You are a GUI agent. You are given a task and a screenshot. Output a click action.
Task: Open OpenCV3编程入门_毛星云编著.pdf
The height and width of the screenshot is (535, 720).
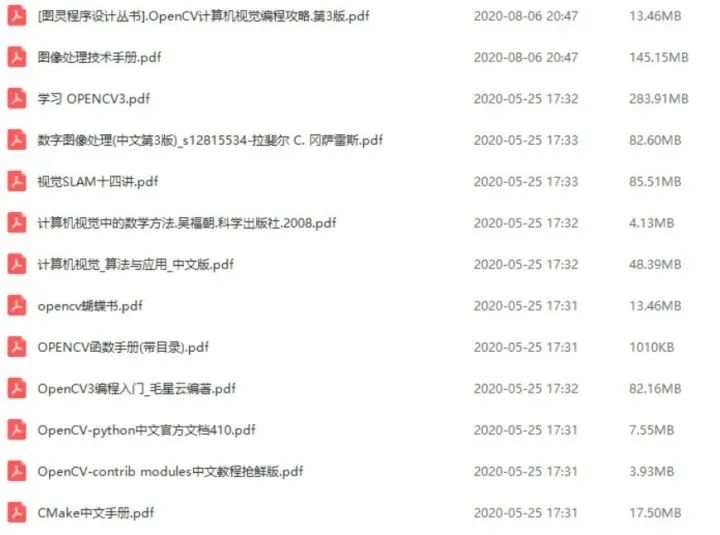click(136, 389)
